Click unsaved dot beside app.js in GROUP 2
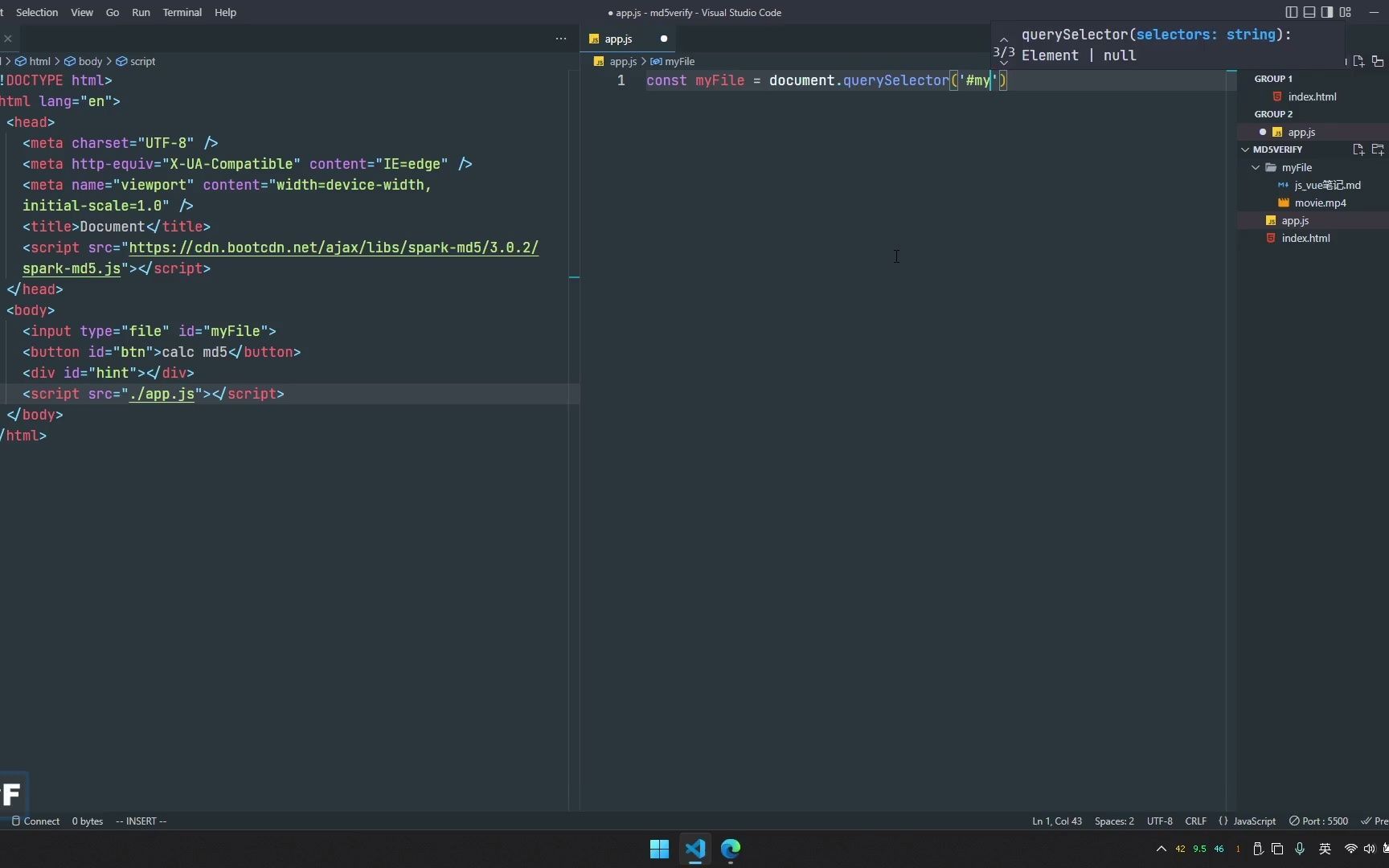Viewport: 1389px width, 868px height. coord(1263,132)
